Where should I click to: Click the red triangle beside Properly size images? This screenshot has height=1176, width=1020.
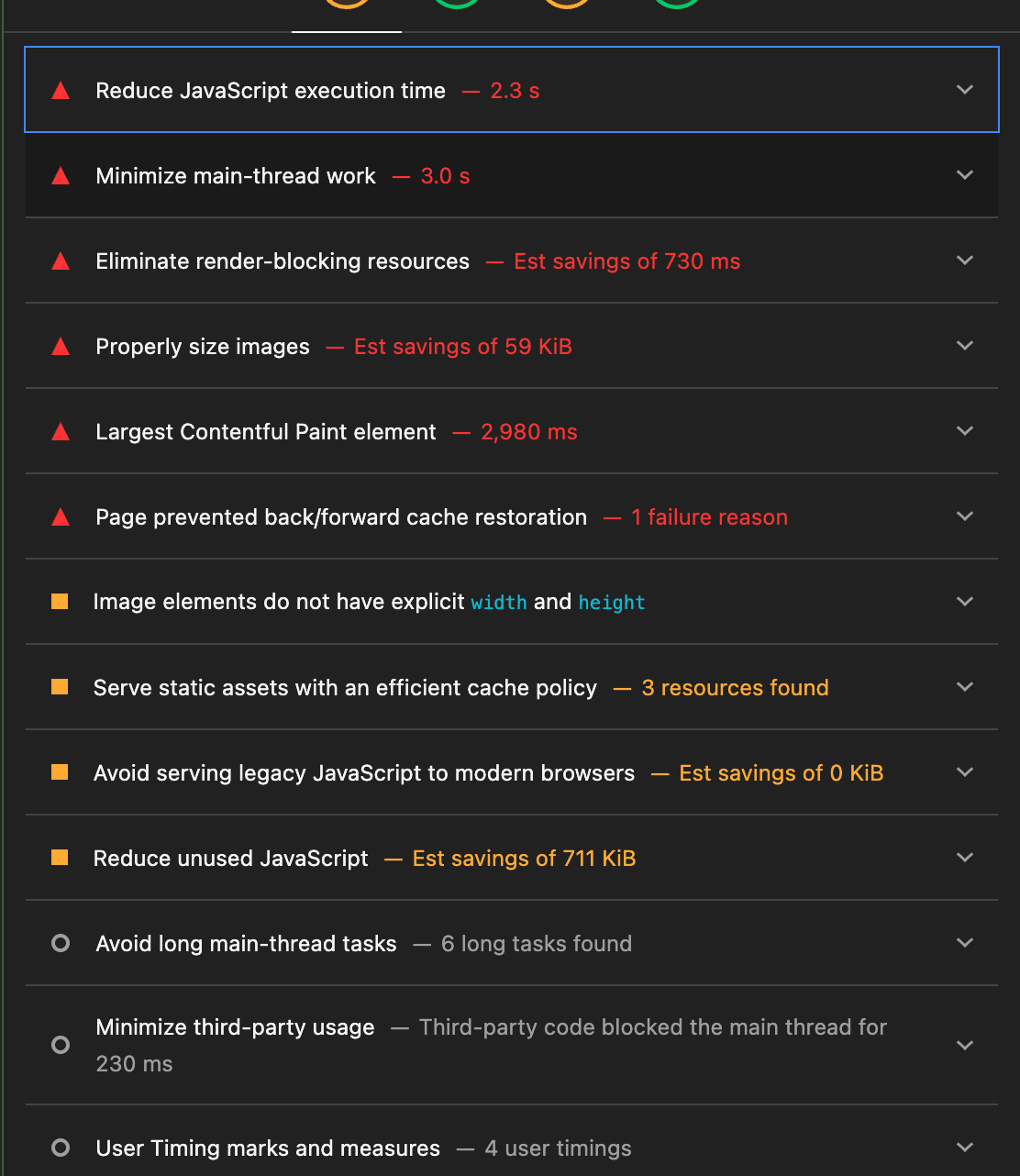61,346
